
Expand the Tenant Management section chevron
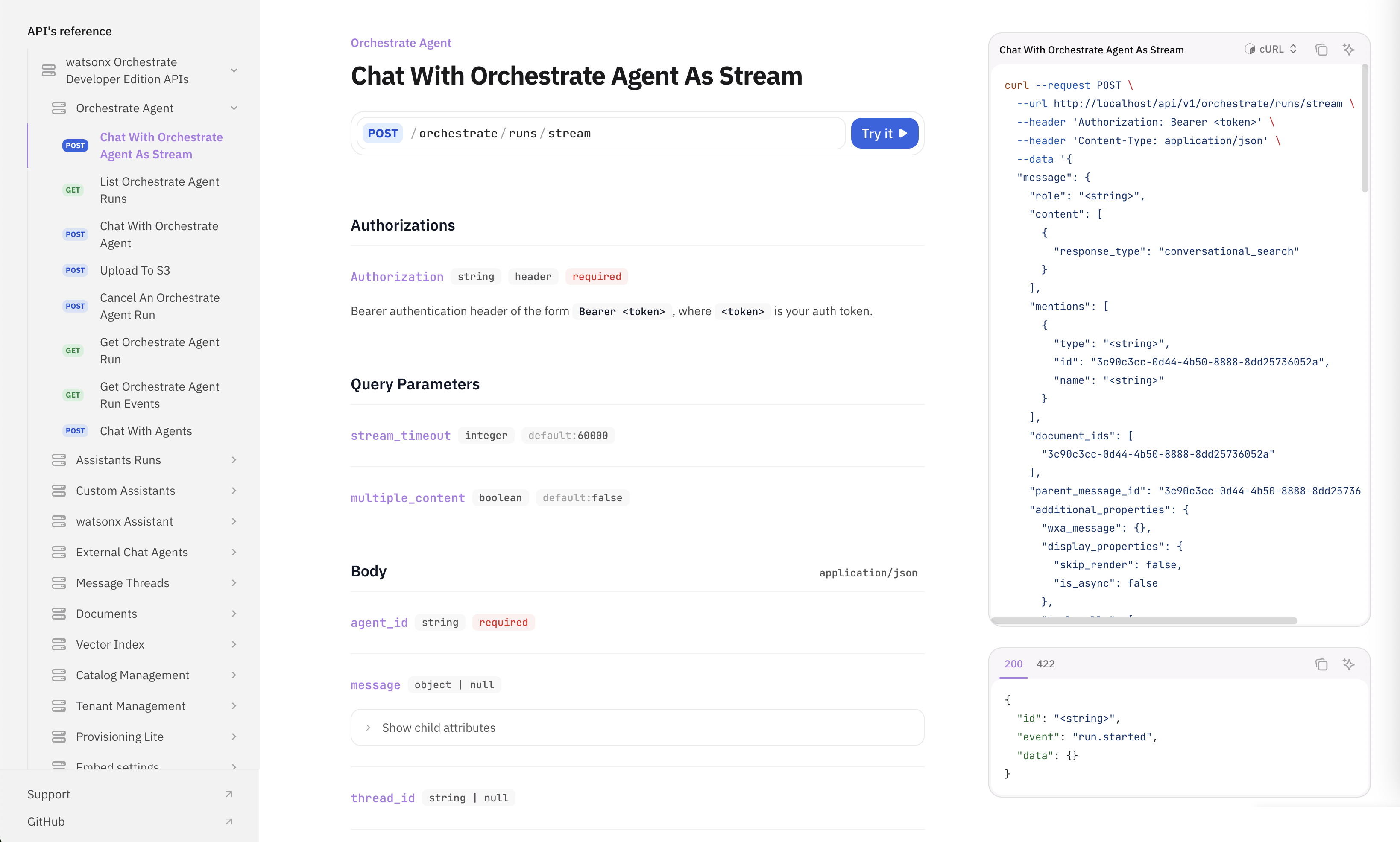click(x=234, y=706)
